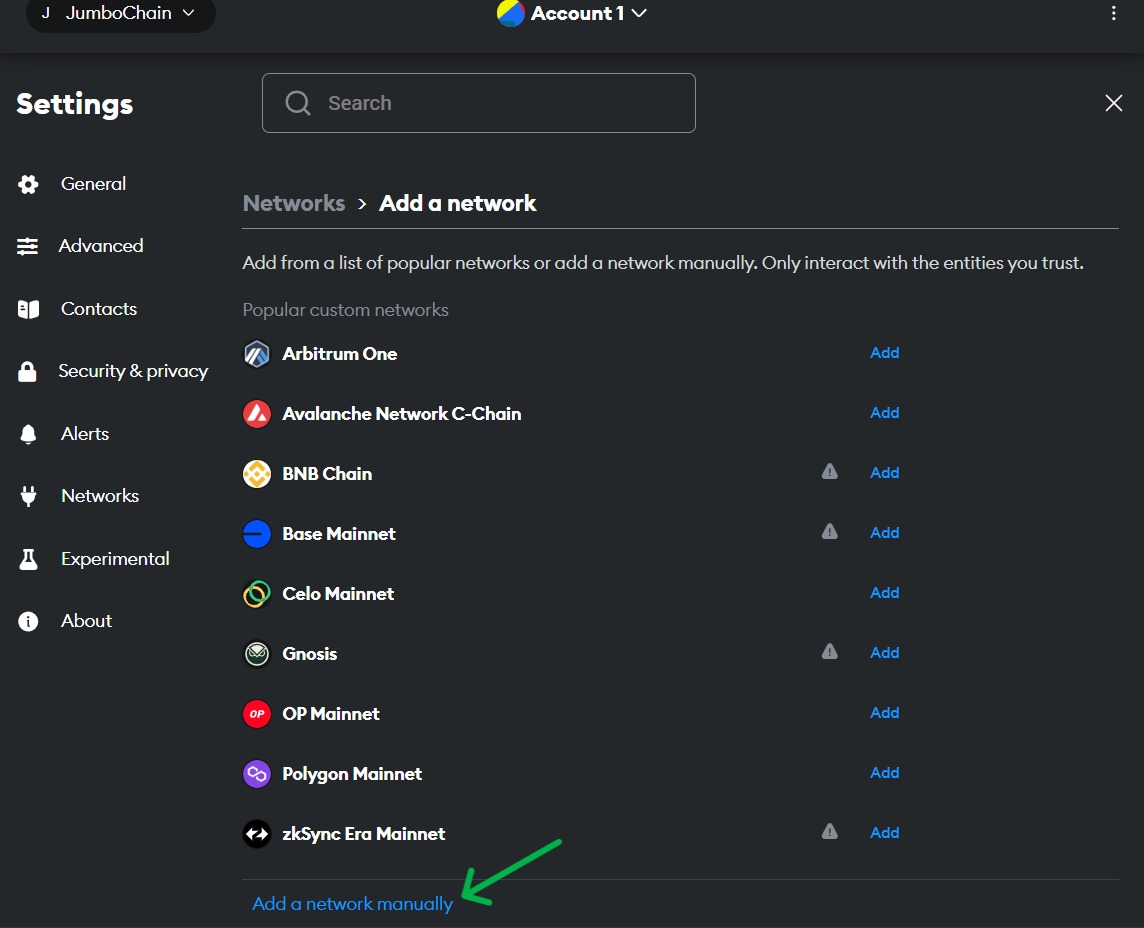Select the Arbitrum One name text
Image resolution: width=1144 pixels, height=928 pixels.
point(340,354)
